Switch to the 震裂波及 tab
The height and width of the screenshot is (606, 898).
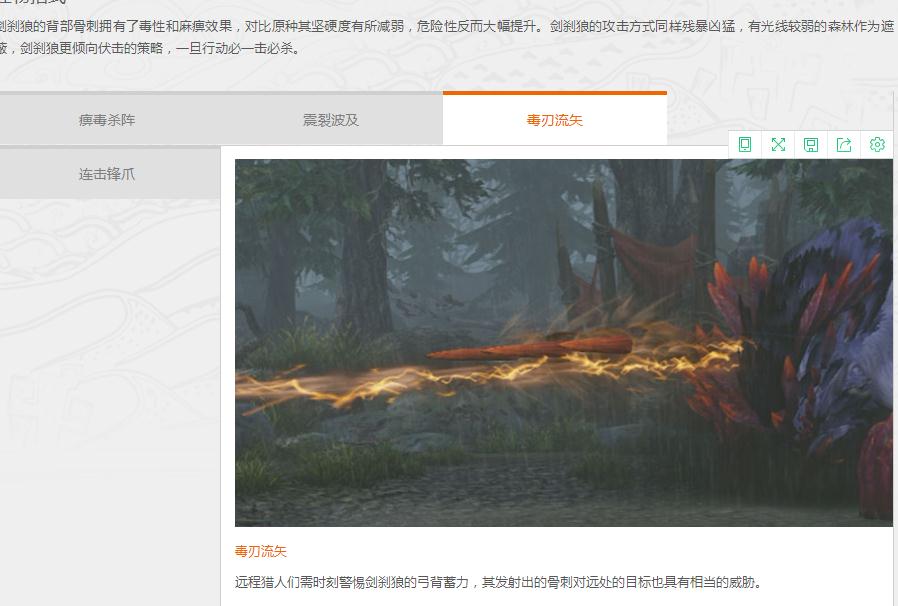331,120
